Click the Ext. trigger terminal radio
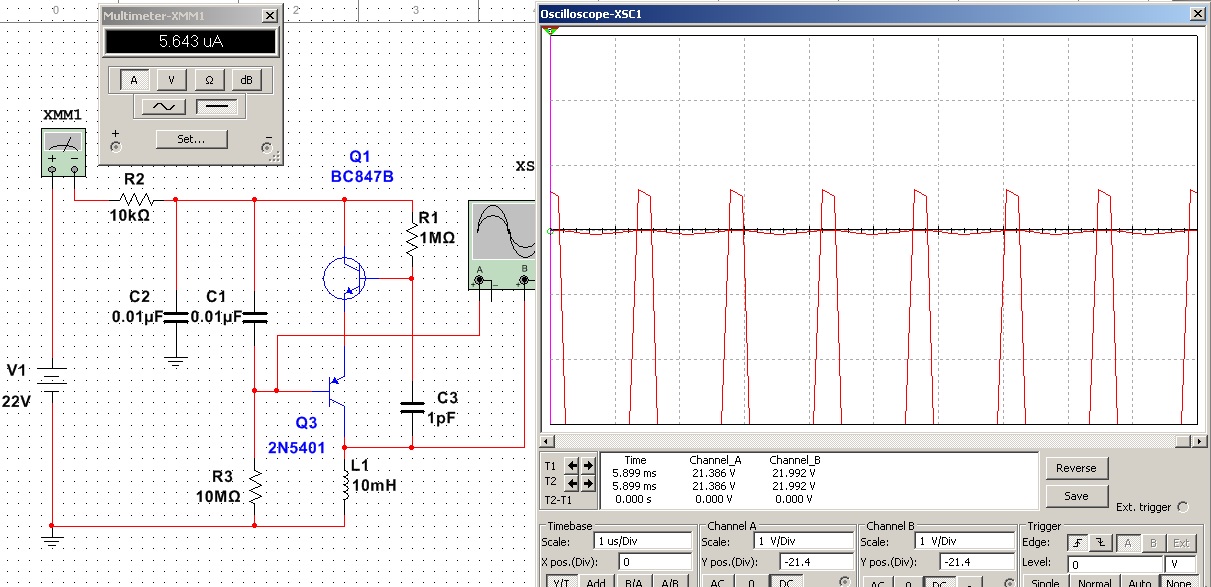Screen dimensions: 1211x587 pos(1184,506)
